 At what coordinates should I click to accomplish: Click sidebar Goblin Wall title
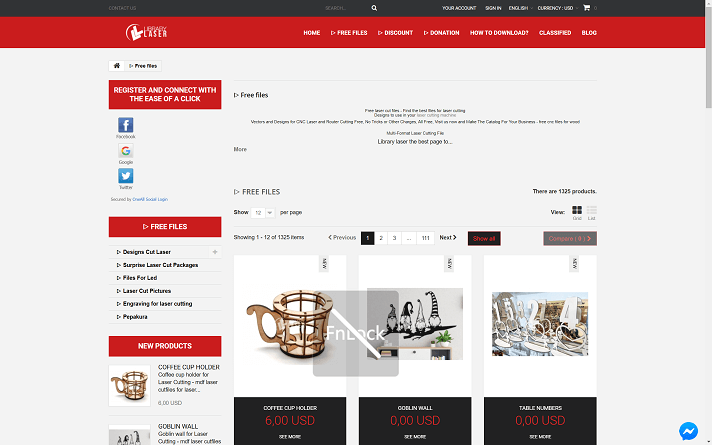pos(178,426)
